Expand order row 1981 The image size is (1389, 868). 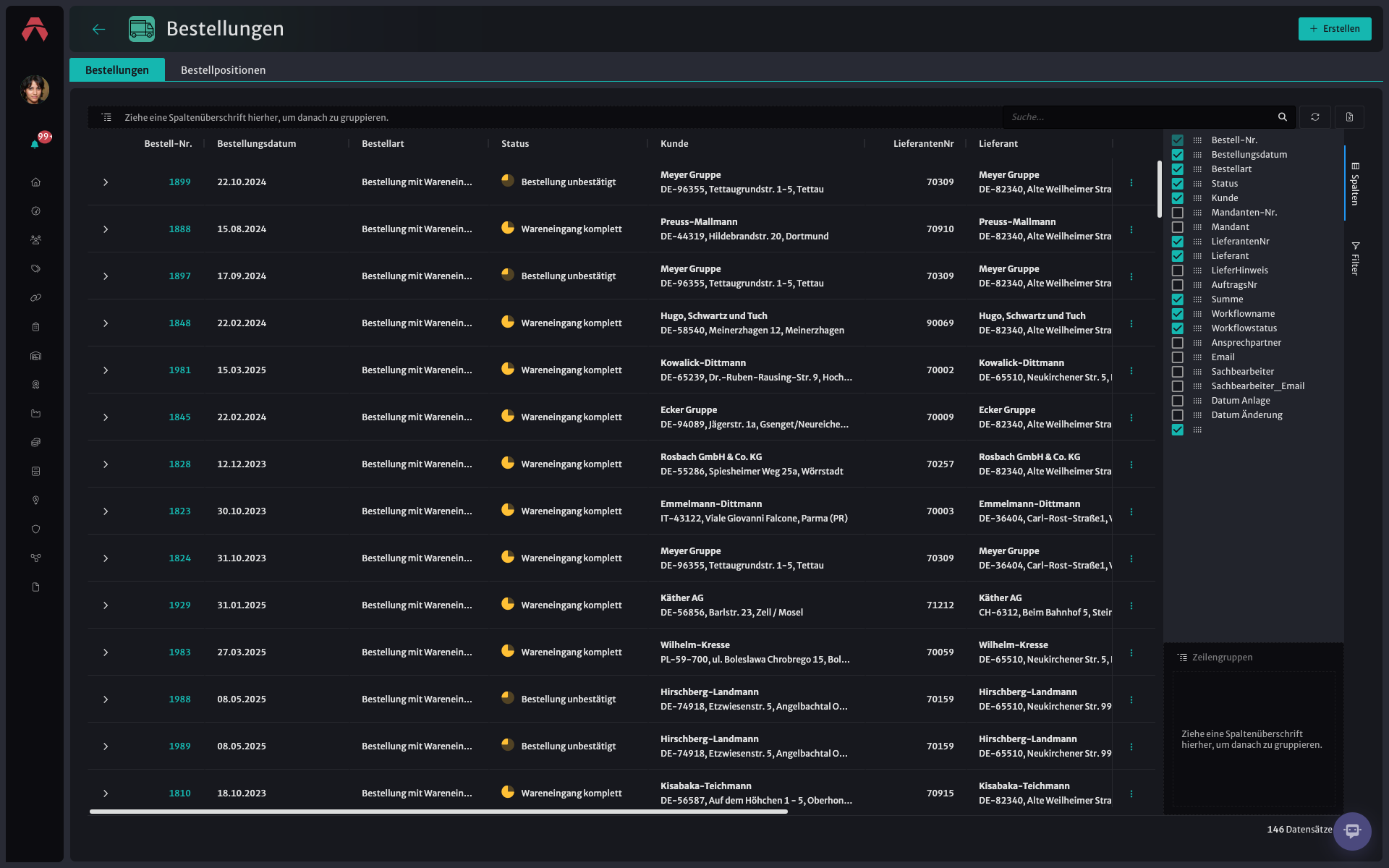[106, 370]
